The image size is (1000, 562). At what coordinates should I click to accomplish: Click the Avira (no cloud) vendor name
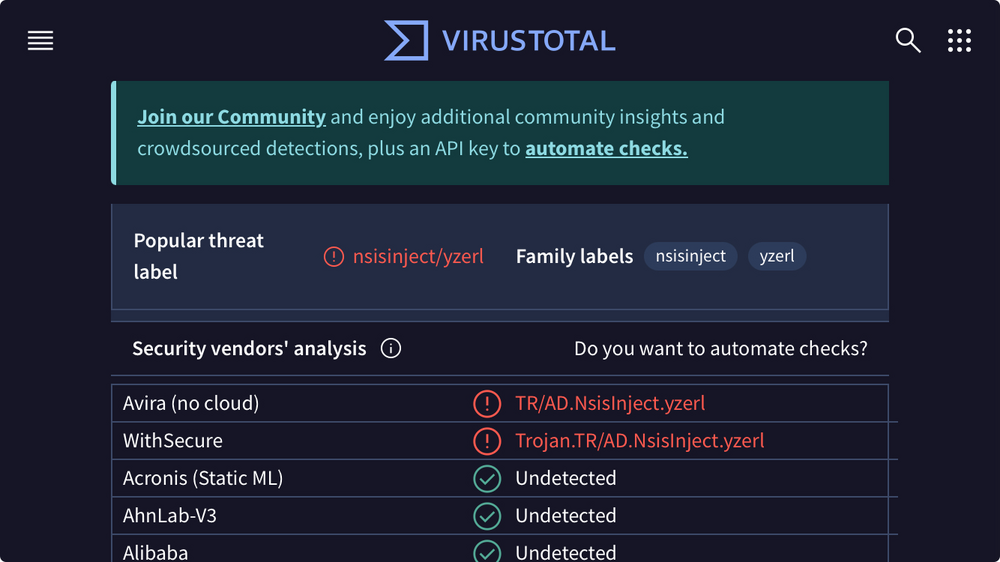click(191, 403)
